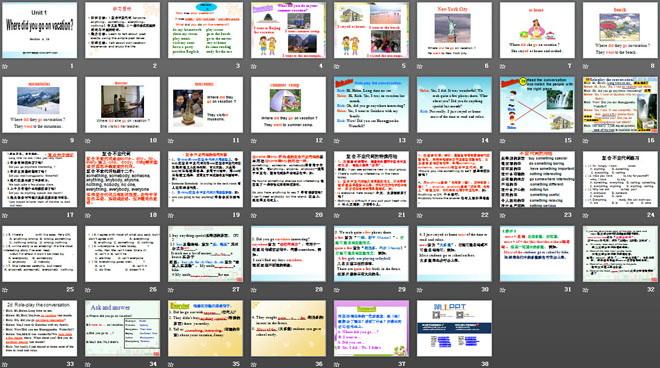Select slide 17 thumbnail
This screenshot has width=660, height=368.
pyautogui.click(x=40, y=179)
